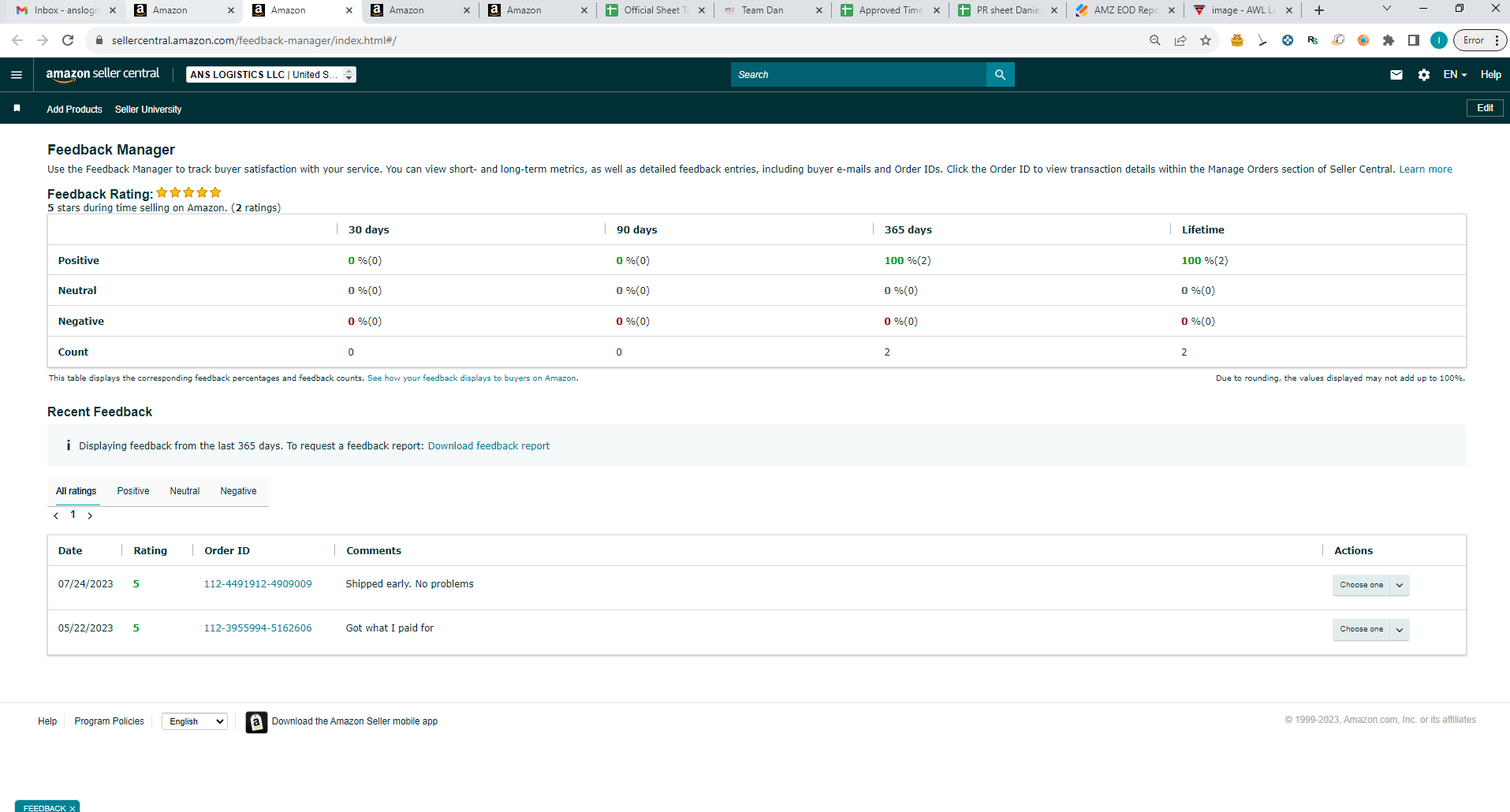The width and height of the screenshot is (1510, 812).
Task: Switch to the Negative ratings tab
Action: pos(238,491)
